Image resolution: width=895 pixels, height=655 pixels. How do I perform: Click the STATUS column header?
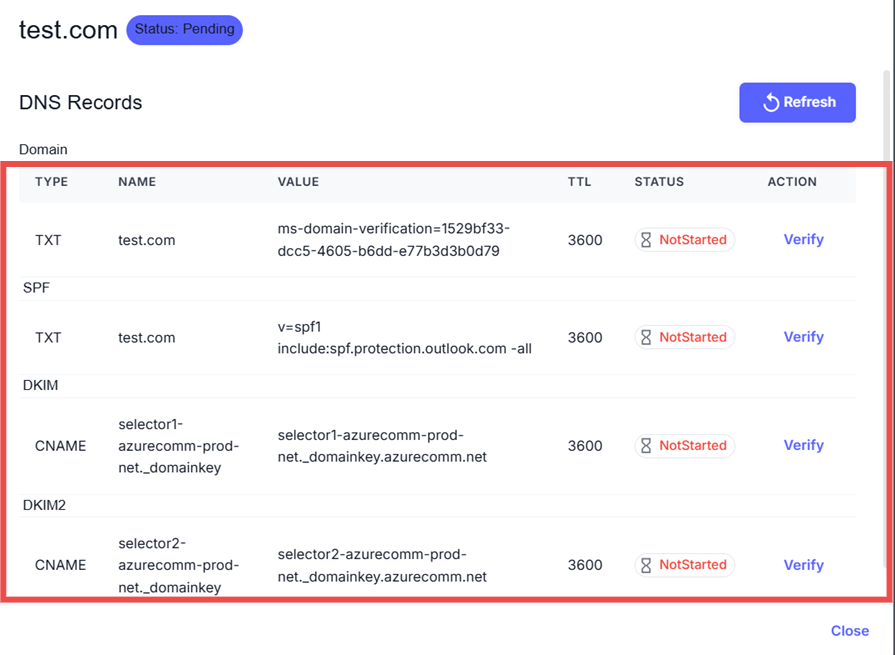[659, 182]
